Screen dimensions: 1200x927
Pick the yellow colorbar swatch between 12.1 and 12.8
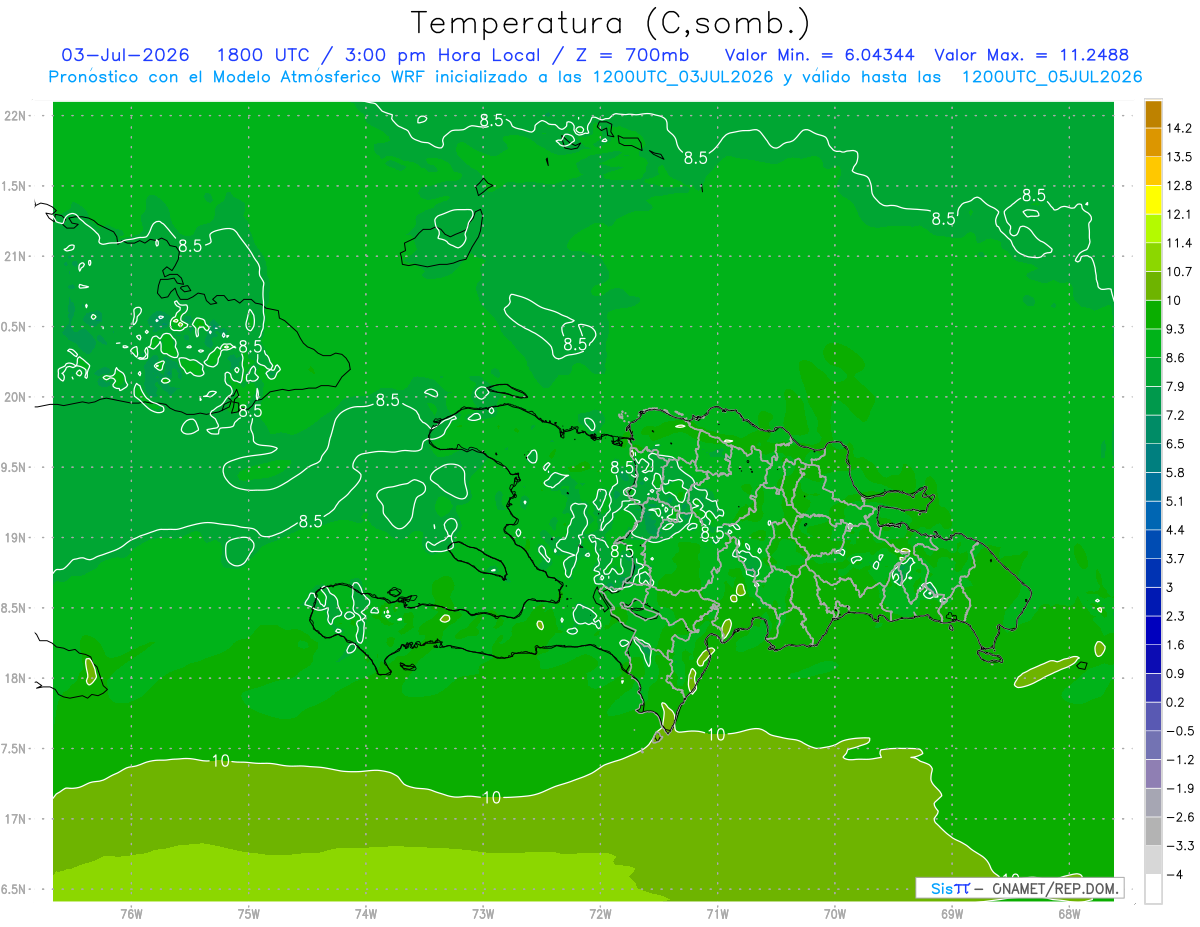tap(1153, 200)
